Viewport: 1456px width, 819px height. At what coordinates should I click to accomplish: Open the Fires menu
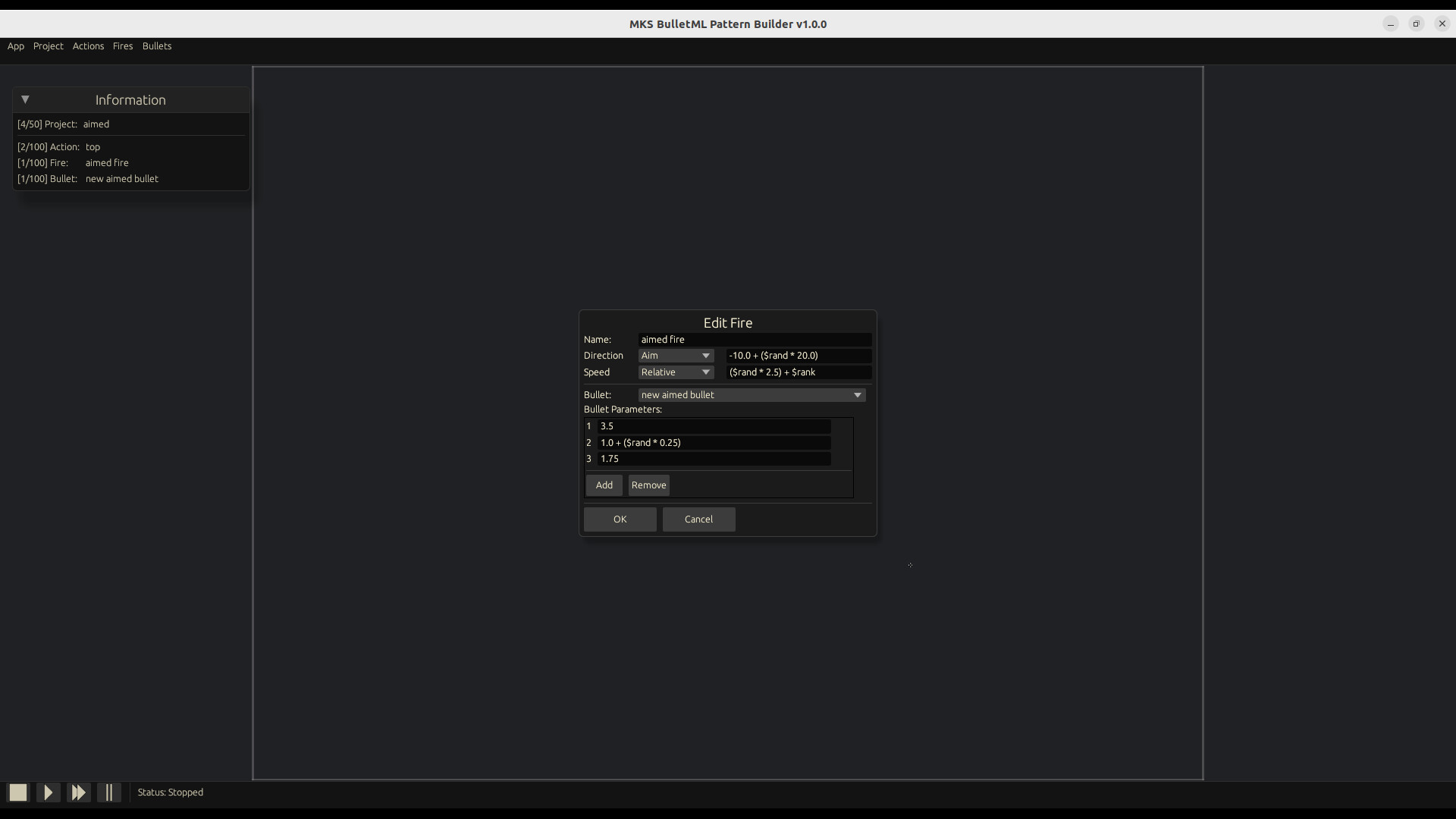click(123, 46)
